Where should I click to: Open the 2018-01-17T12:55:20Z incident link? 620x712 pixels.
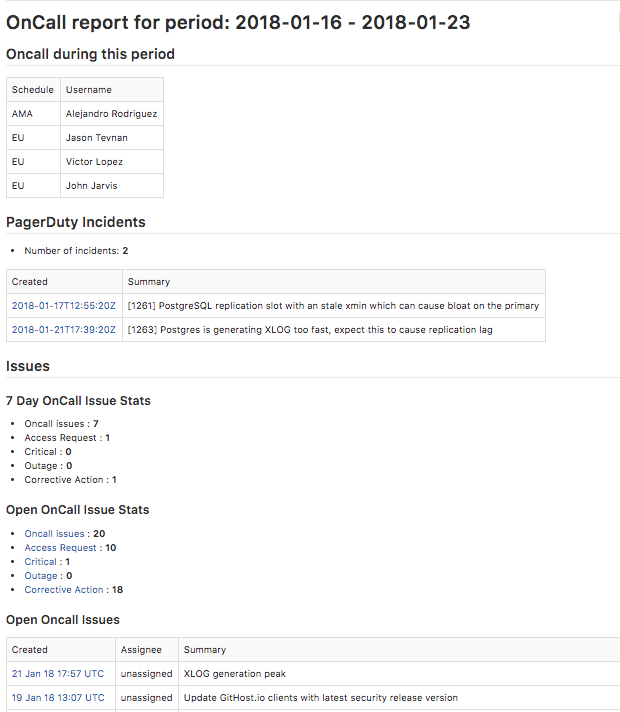(64, 306)
